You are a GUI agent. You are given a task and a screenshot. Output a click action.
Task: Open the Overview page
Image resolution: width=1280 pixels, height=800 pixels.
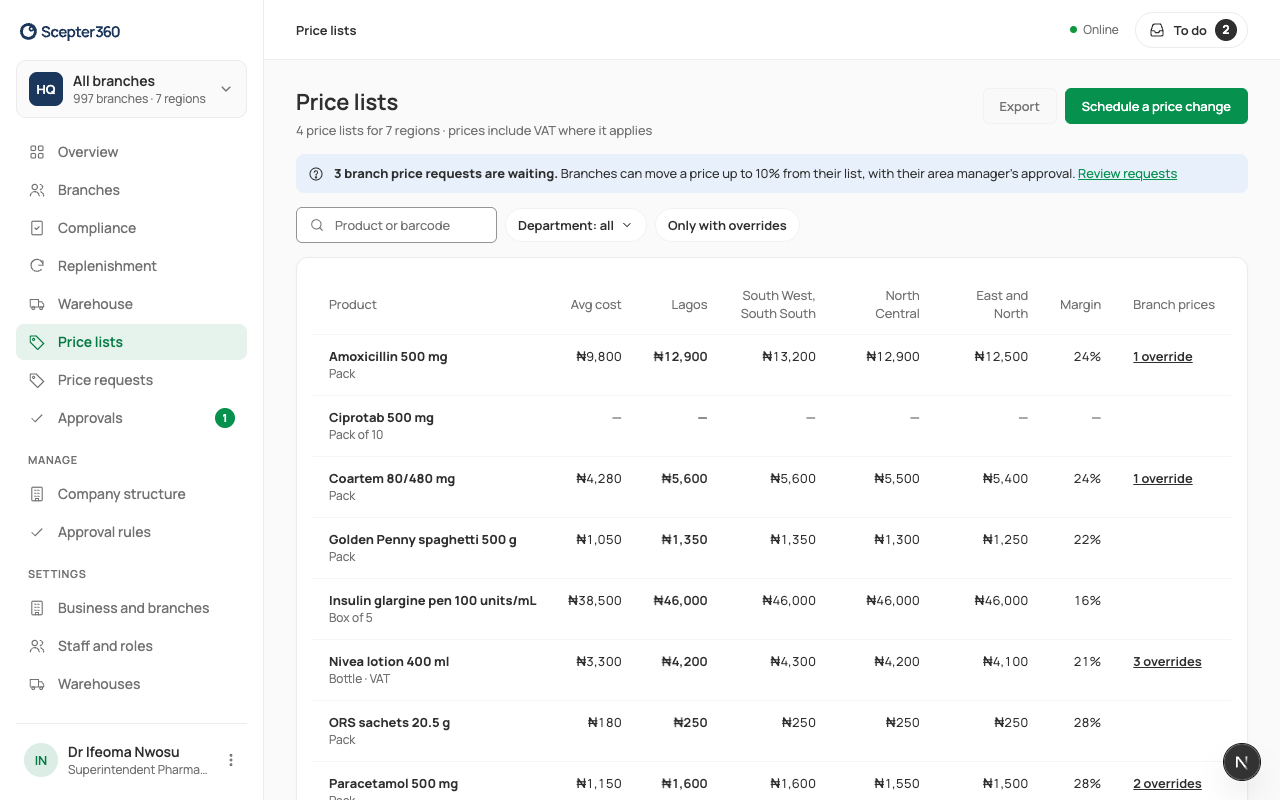click(x=131, y=152)
